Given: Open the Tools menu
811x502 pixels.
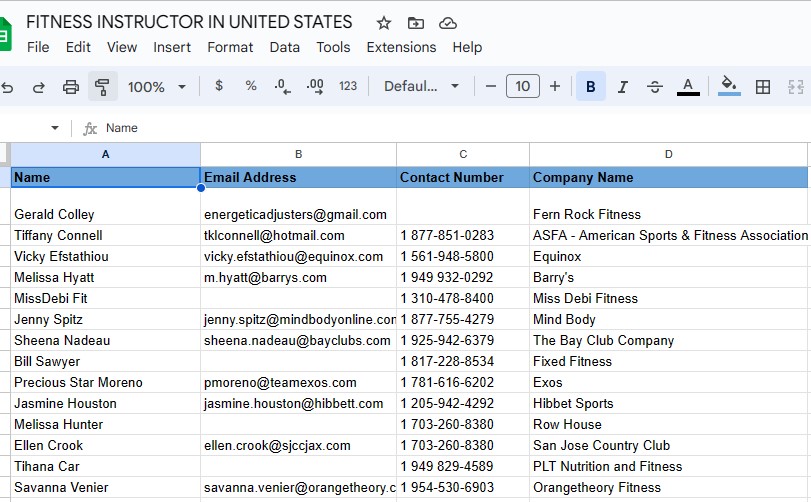Looking at the screenshot, I should (333, 47).
